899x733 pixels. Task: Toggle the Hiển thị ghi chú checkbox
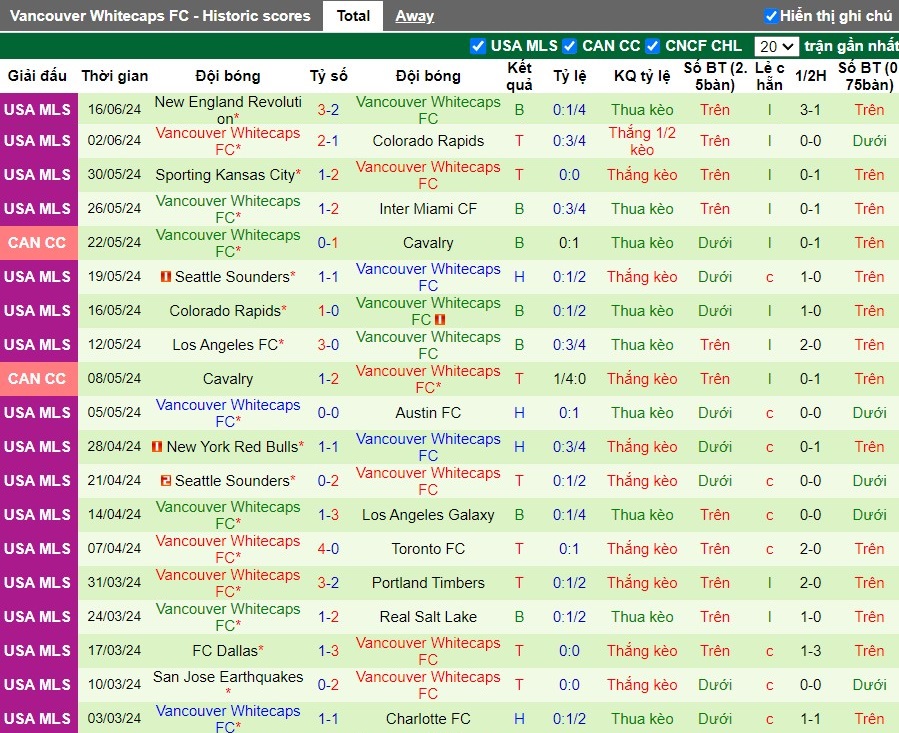click(771, 16)
